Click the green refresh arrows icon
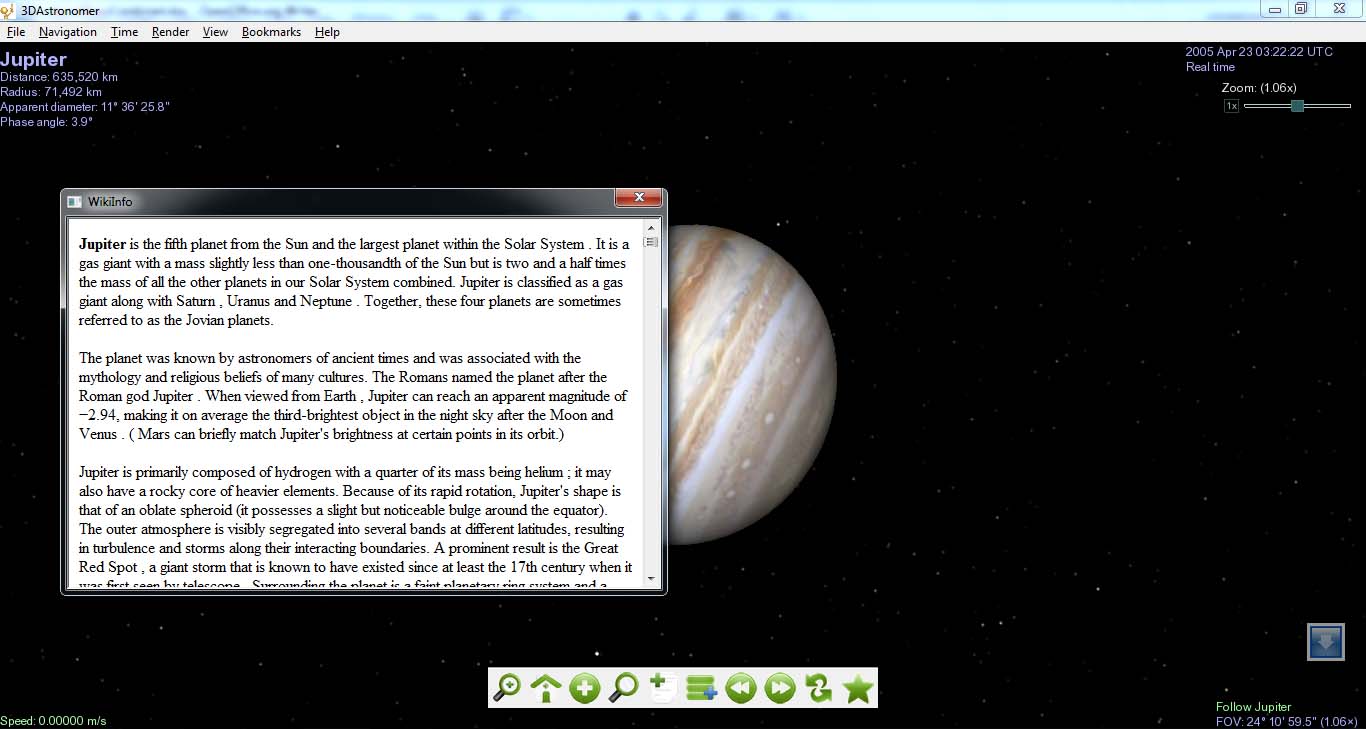This screenshot has width=1366, height=729. click(819, 688)
